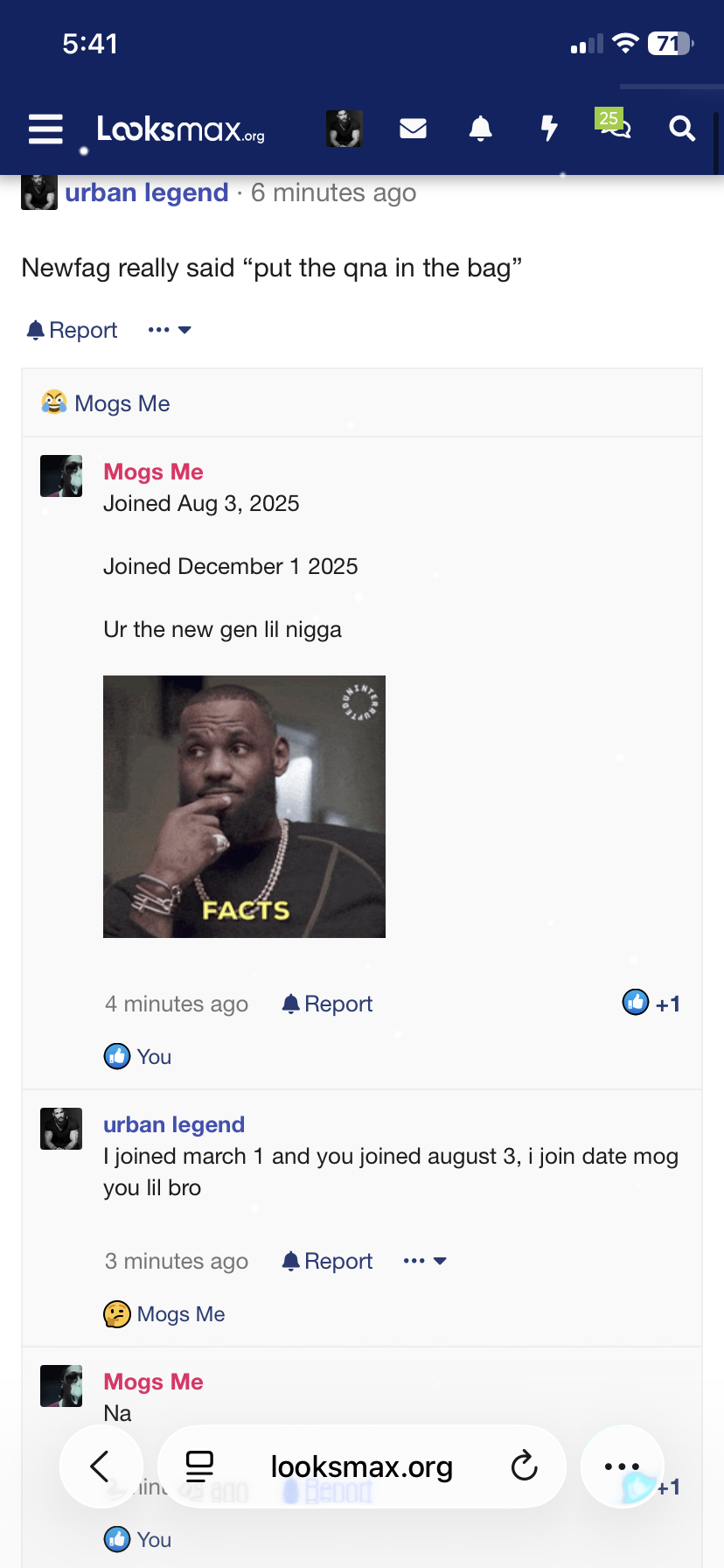724x1568 pixels.
Task: Open the inbox envelope icon
Action: (413, 129)
